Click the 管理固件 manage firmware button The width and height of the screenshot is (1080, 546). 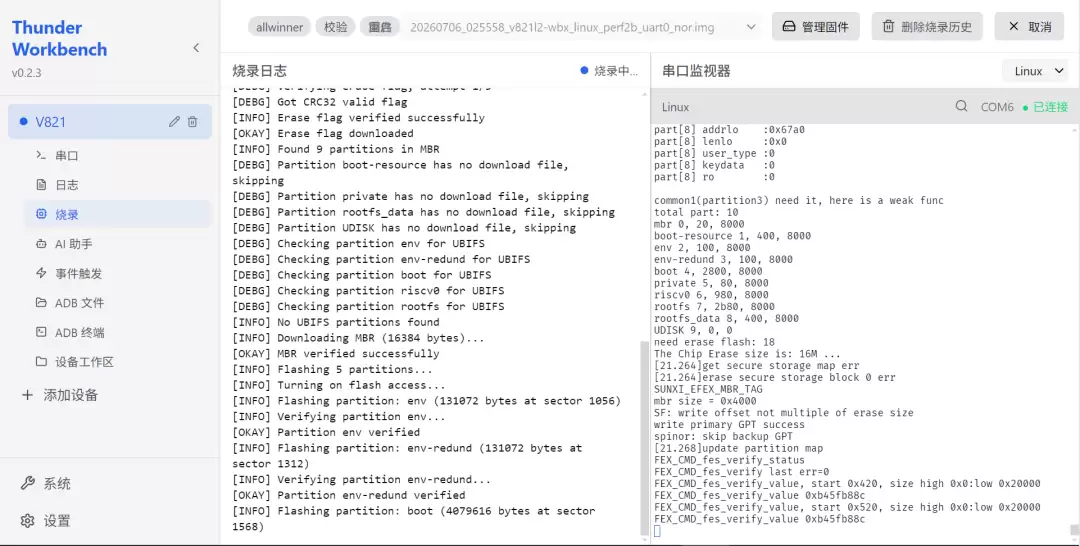point(816,27)
